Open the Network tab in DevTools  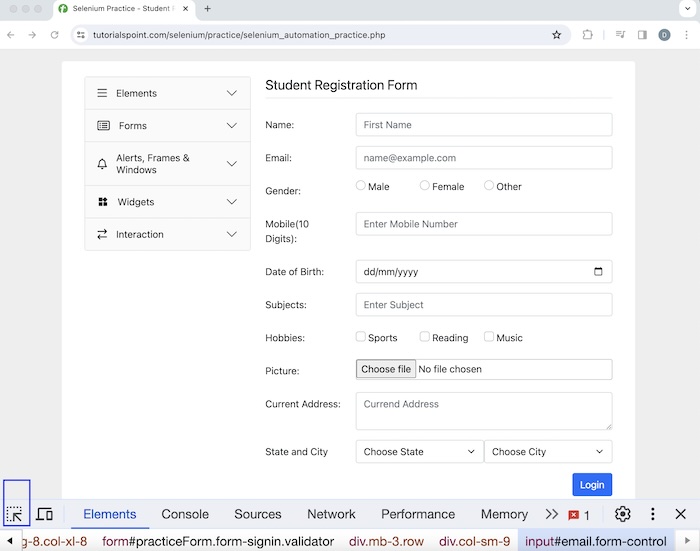(x=331, y=514)
